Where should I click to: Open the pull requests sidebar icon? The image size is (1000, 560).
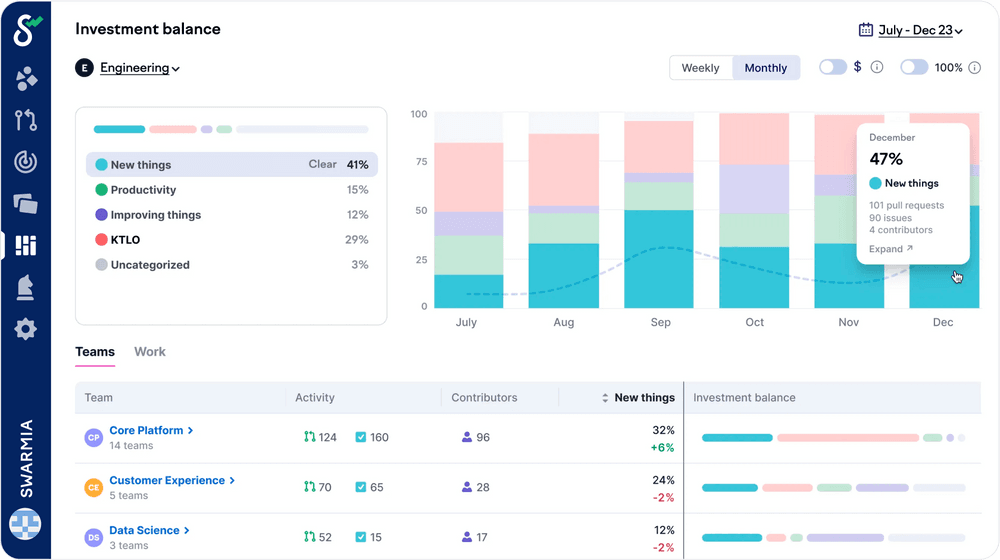click(26, 120)
